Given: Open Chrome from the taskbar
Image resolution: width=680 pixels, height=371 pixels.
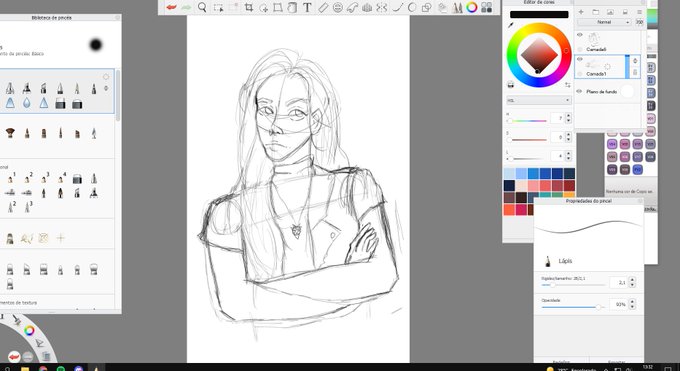Looking at the screenshot, I should click(43, 368).
